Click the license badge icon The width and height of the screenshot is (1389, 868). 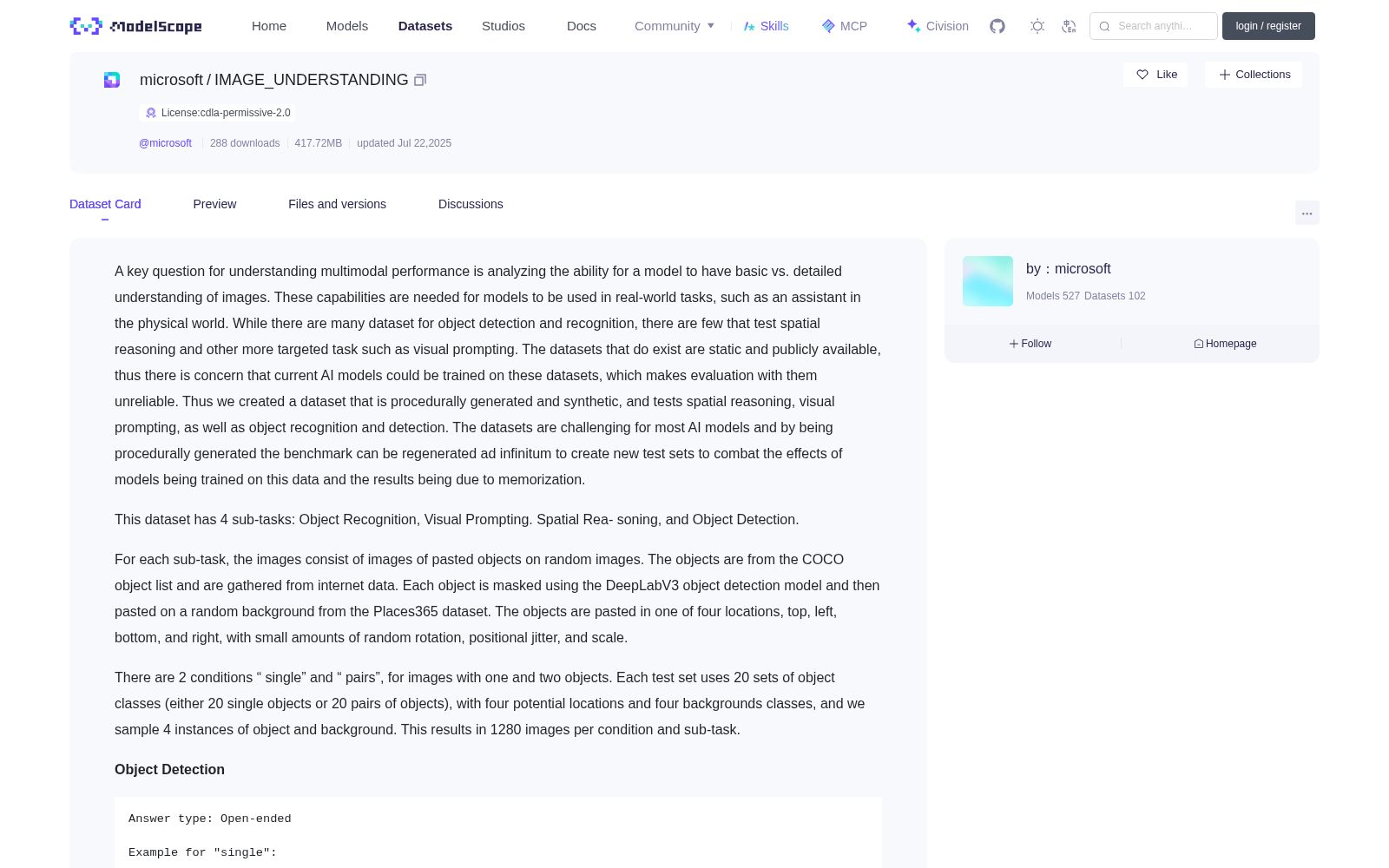(151, 113)
